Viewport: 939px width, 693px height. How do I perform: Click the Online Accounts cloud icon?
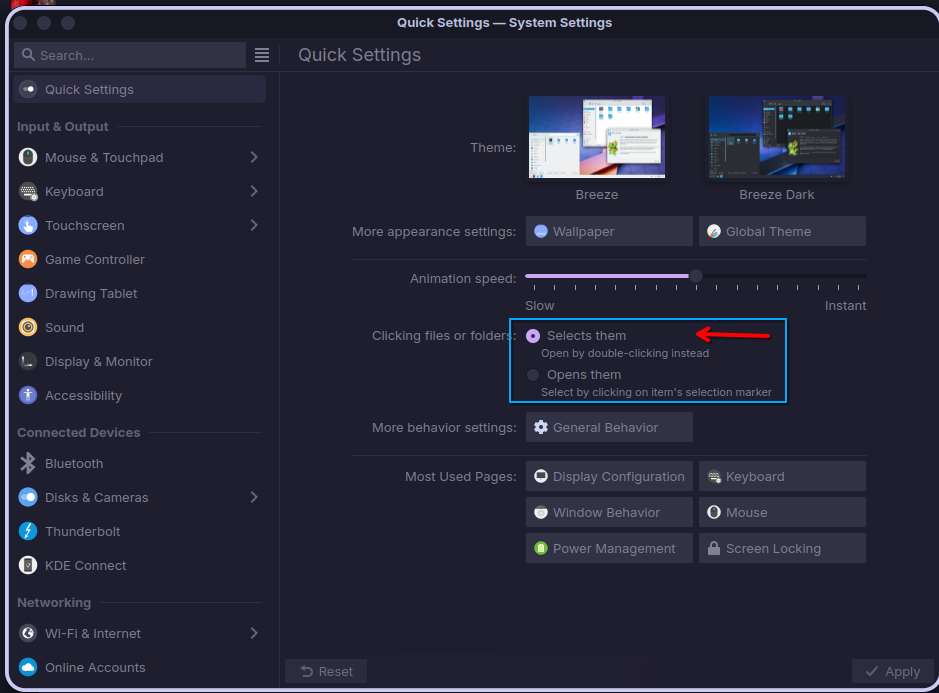click(28, 667)
